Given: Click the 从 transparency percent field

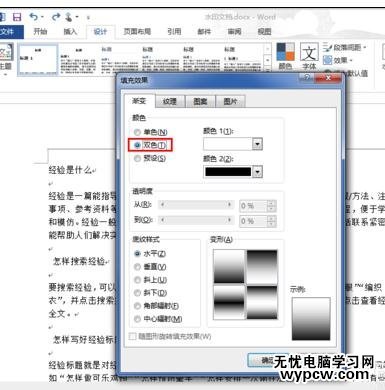Looking at the screenshot, I should pyautogui.click(x=254, y=206).
